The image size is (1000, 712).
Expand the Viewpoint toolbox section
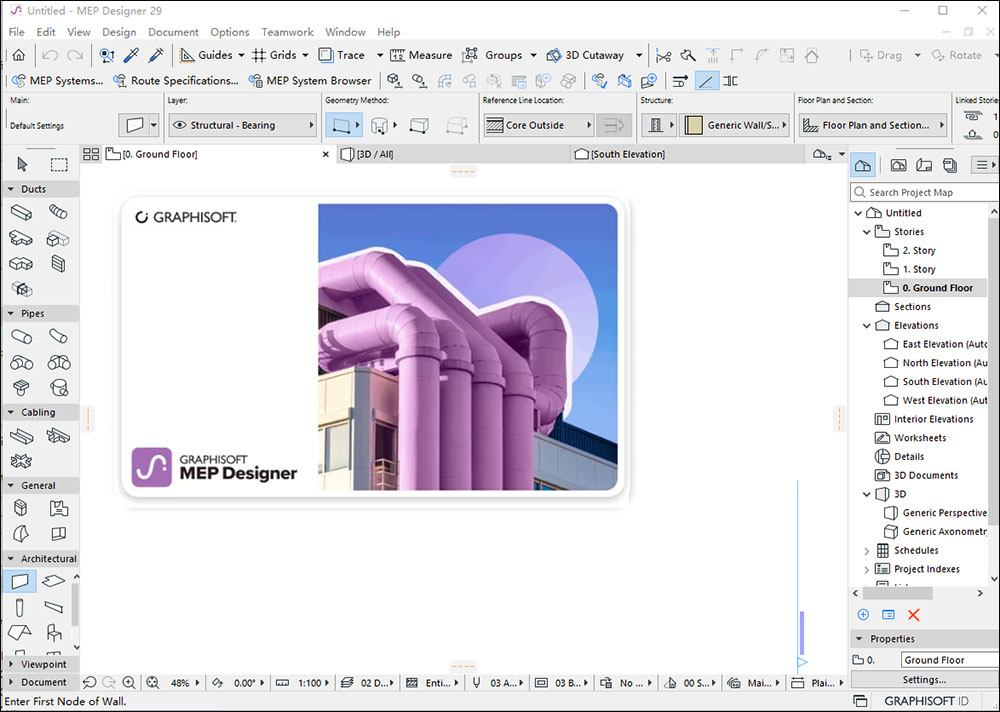point(11,664)
